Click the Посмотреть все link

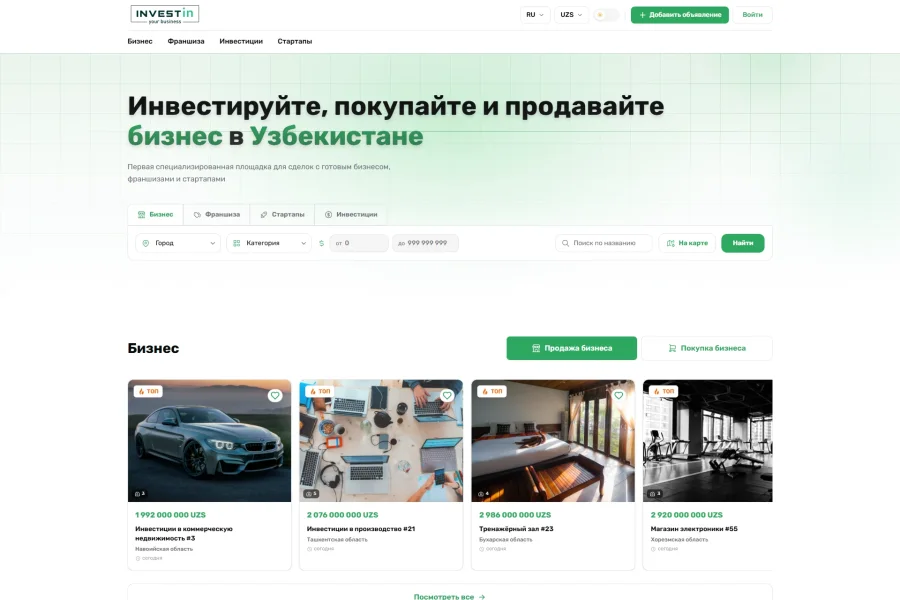[449, 597]
